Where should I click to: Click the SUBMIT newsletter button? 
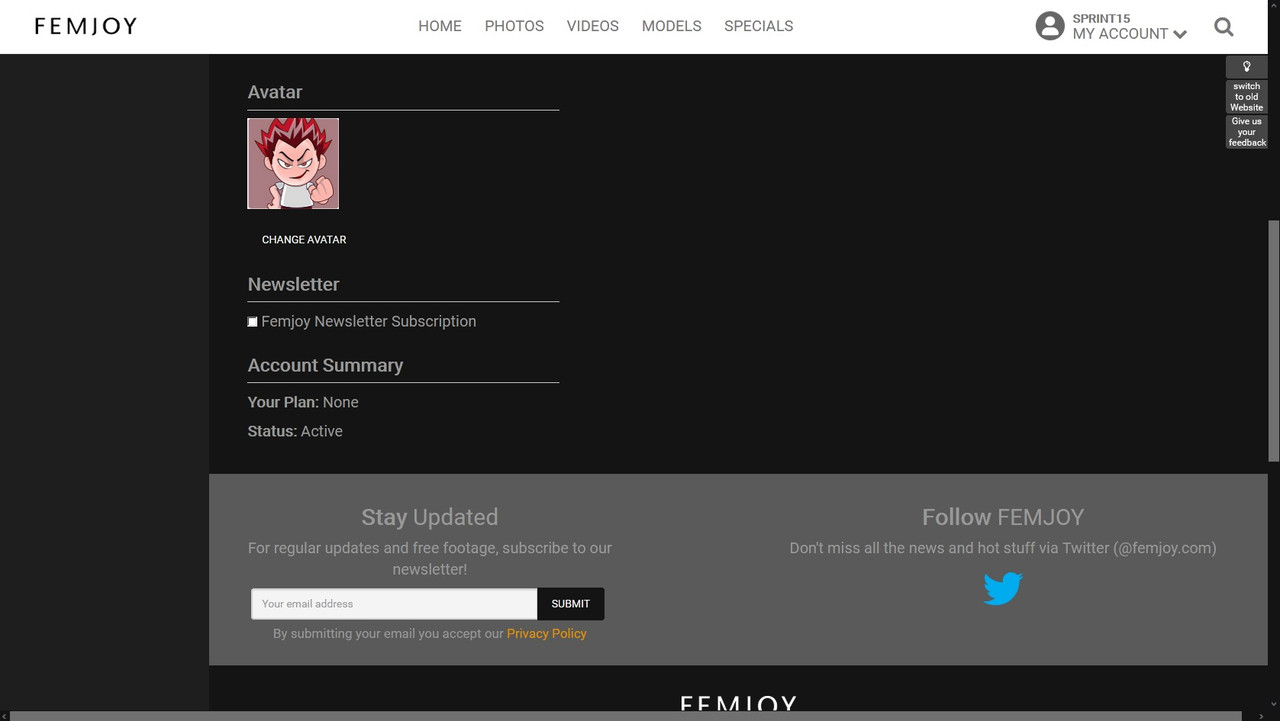click(x=571, y=604)
